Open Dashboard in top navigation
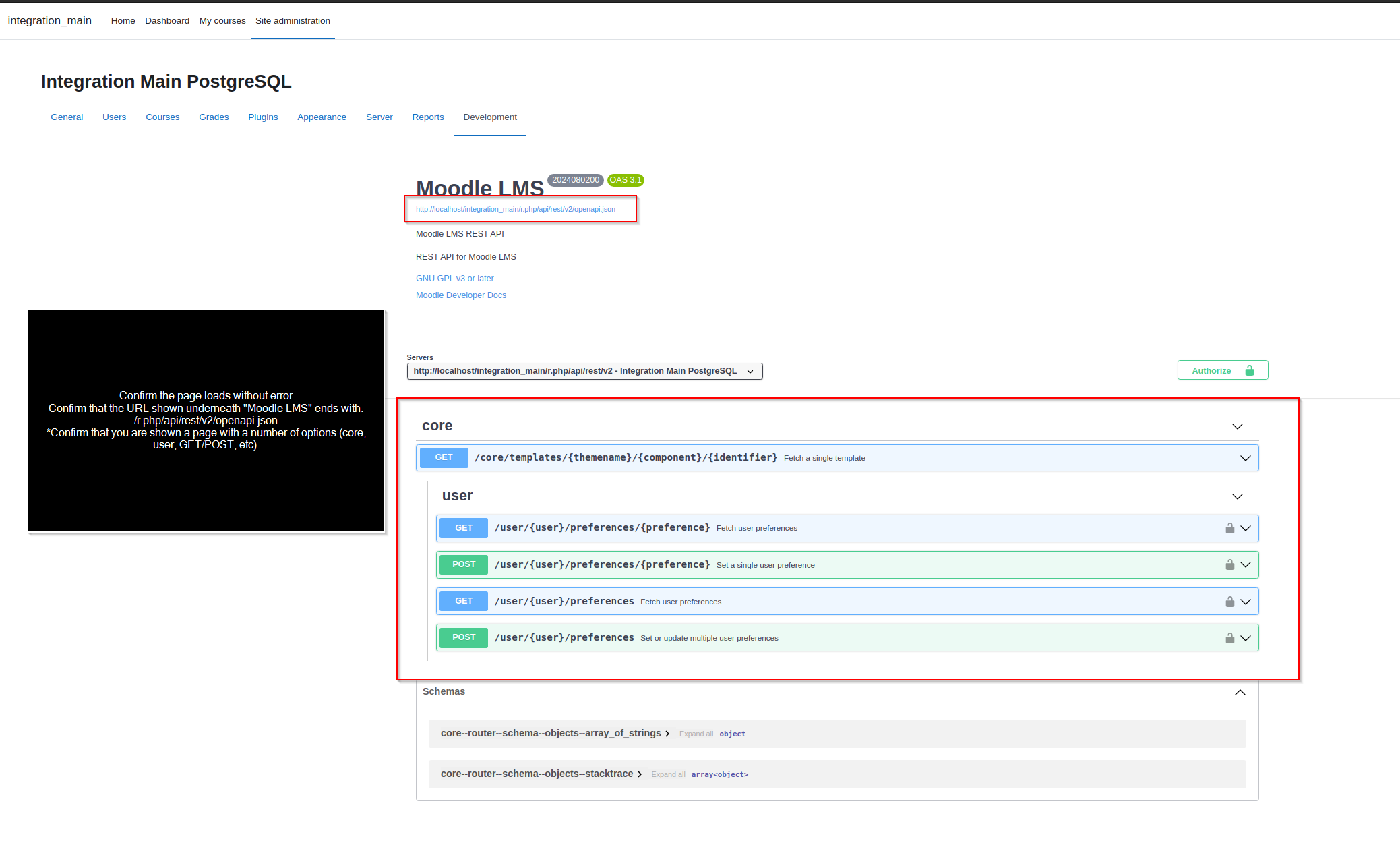1400x845 pixels. click(167, 21)
